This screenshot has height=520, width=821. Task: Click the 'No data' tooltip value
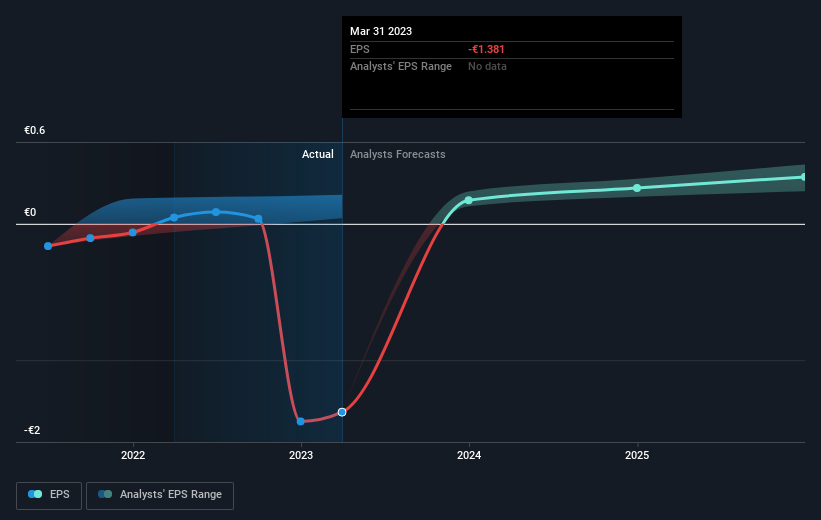[487, 67]
